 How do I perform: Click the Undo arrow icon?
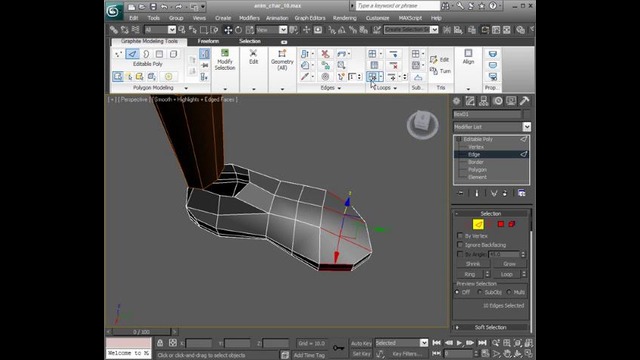coord(164,7)
